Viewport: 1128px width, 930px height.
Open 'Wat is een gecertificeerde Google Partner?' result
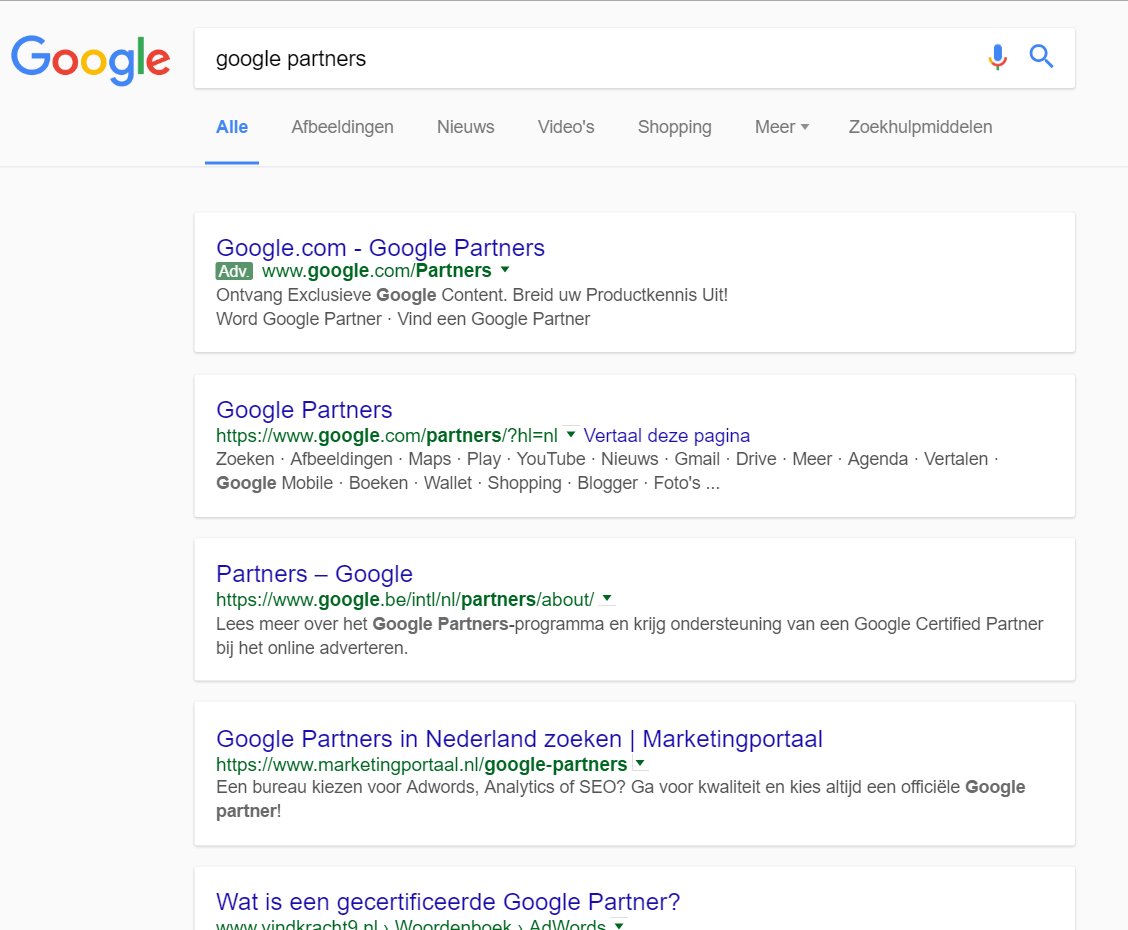pos(448,902)
